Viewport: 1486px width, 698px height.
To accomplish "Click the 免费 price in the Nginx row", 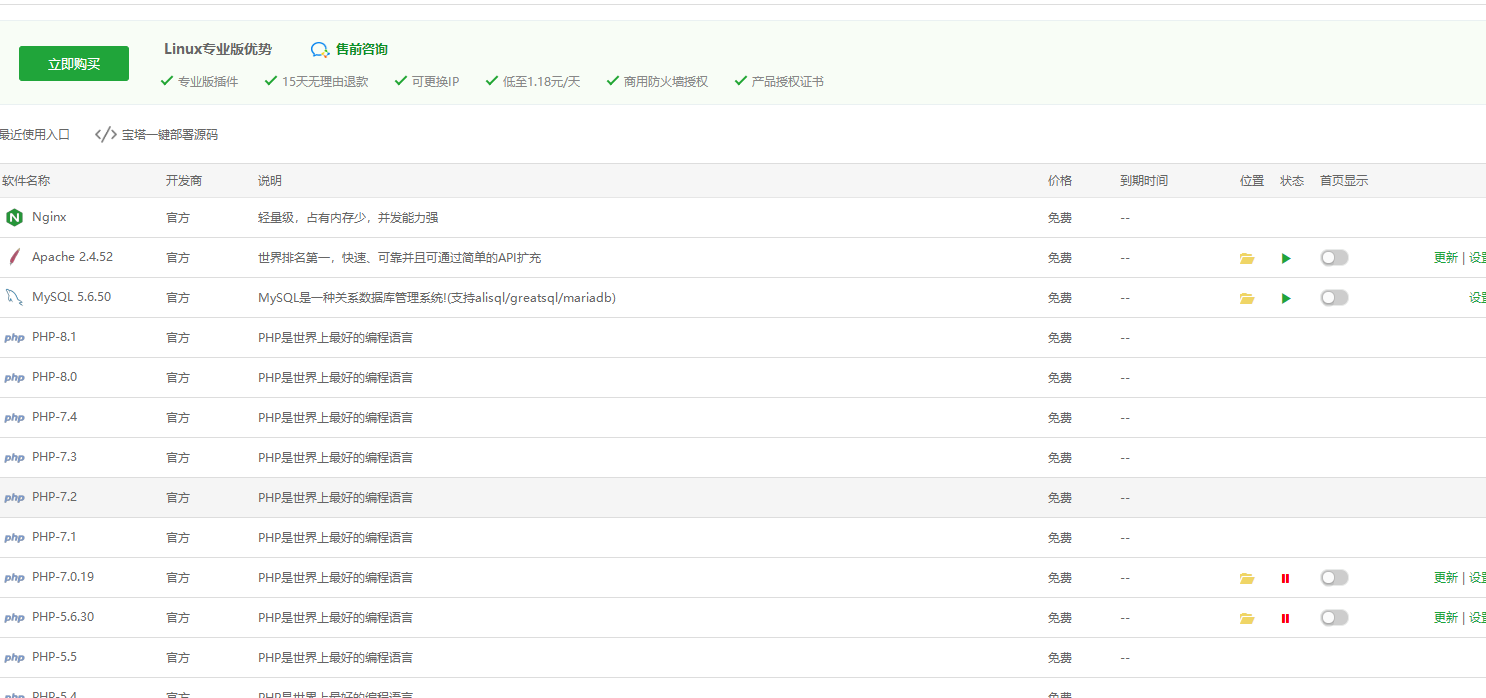I will point(1060,218).
